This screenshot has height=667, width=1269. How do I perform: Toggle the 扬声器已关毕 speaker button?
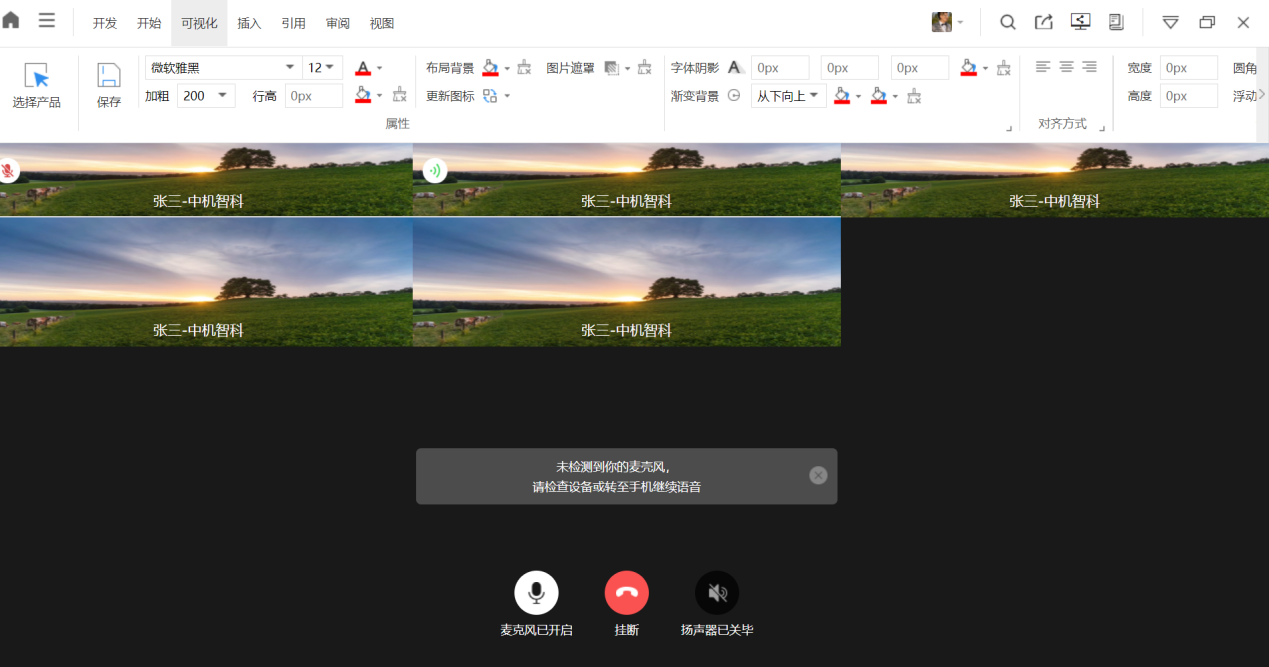pyautogui.click(x=717, y=593)
